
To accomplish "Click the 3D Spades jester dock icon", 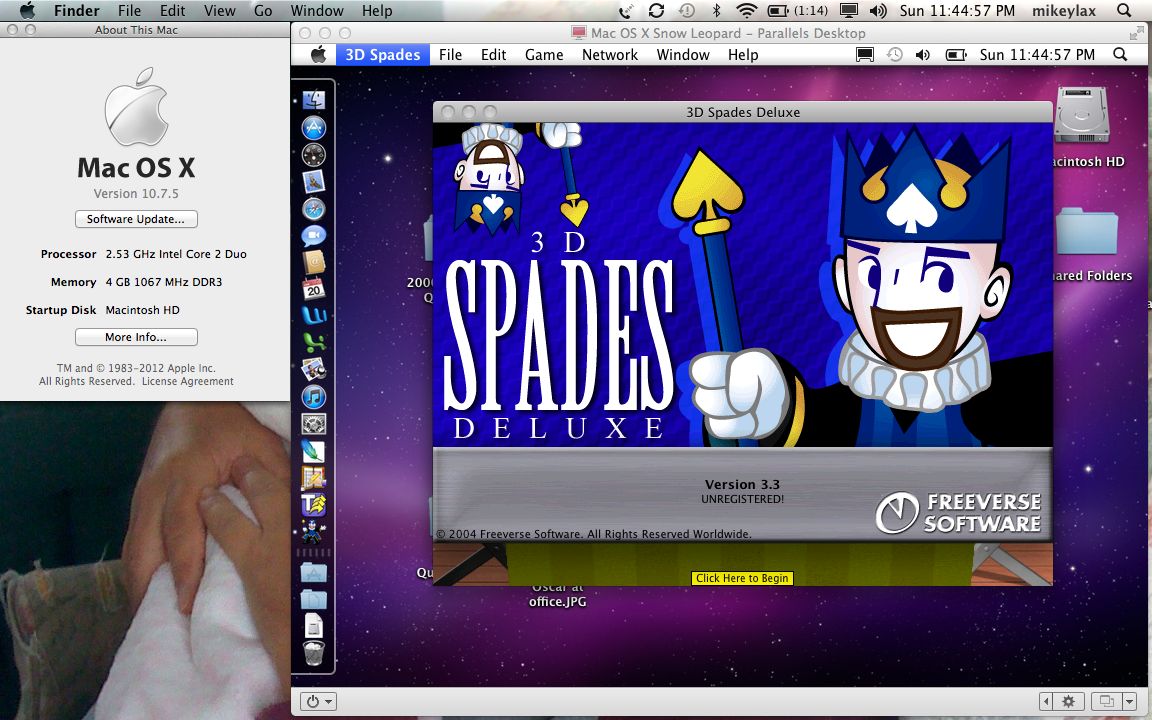I will [314, 530].
